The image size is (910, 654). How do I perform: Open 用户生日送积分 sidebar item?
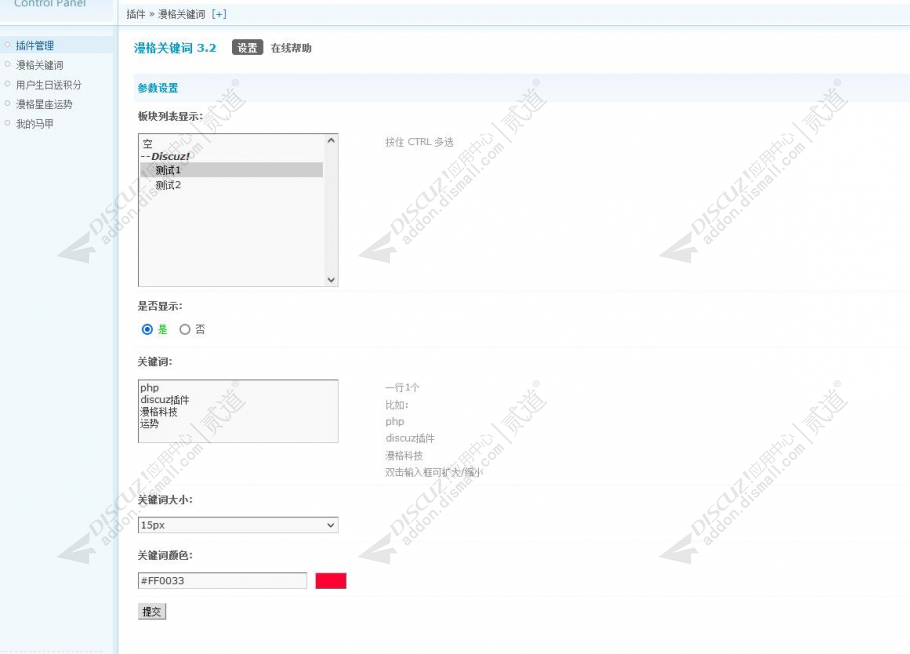tap(49, 85)
